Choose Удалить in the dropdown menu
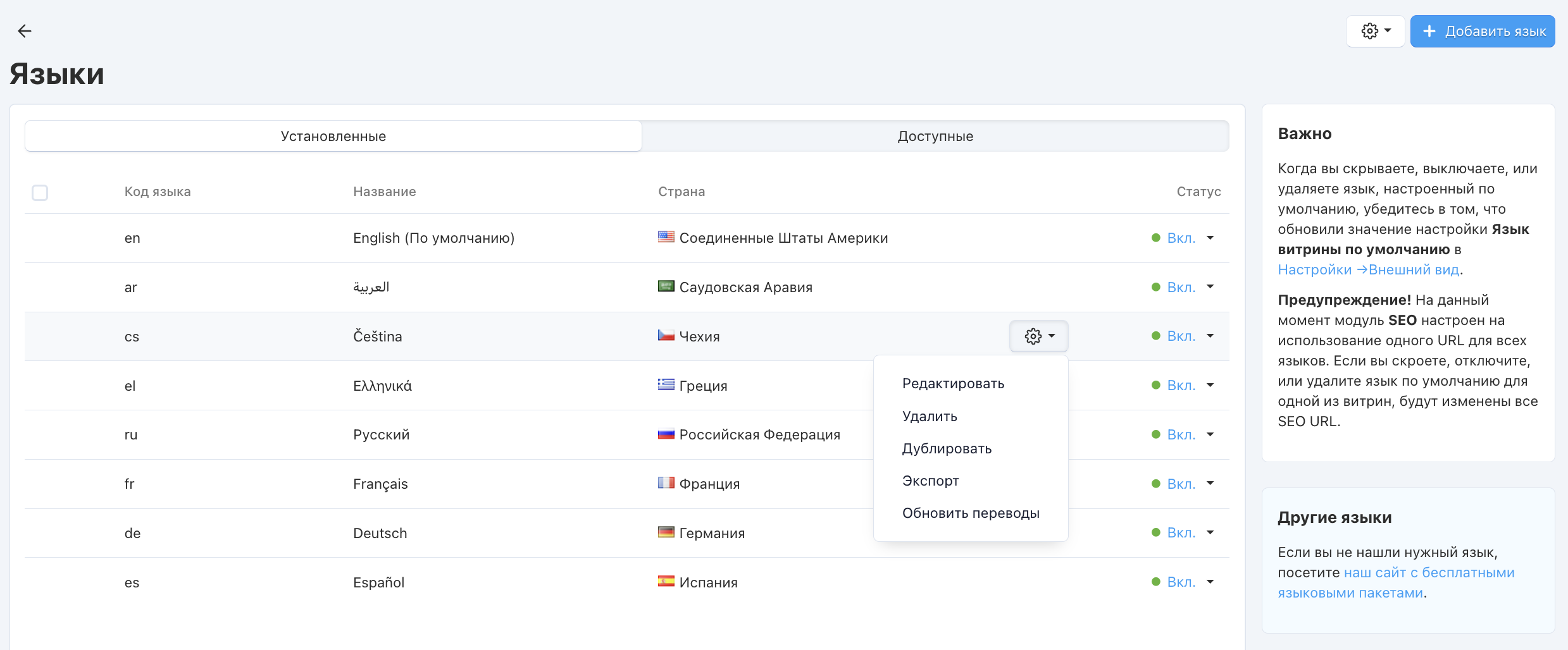The image size is (1568, 650). (930, 416)
